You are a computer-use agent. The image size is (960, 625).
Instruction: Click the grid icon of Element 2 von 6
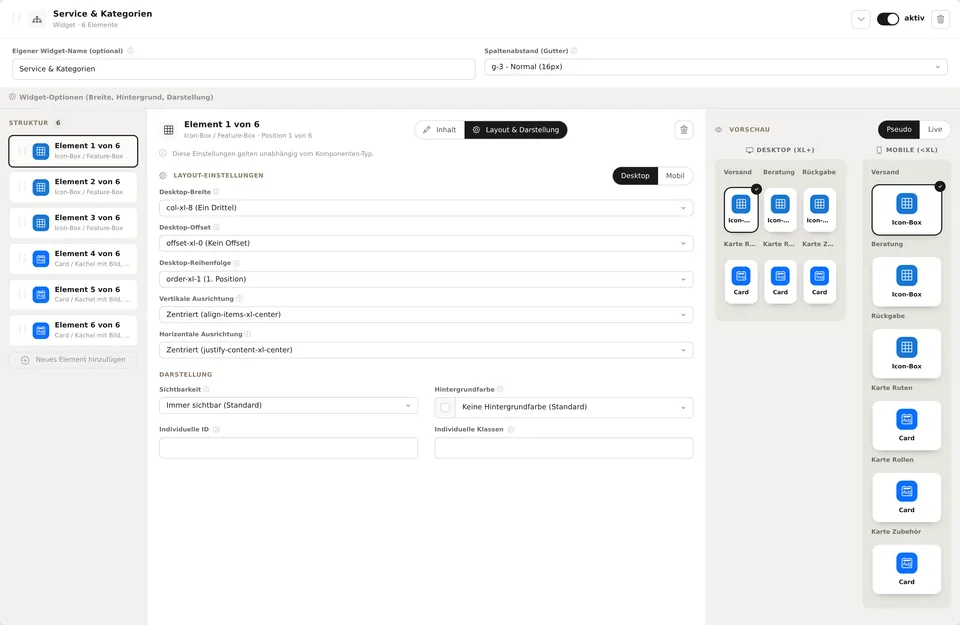40,187
